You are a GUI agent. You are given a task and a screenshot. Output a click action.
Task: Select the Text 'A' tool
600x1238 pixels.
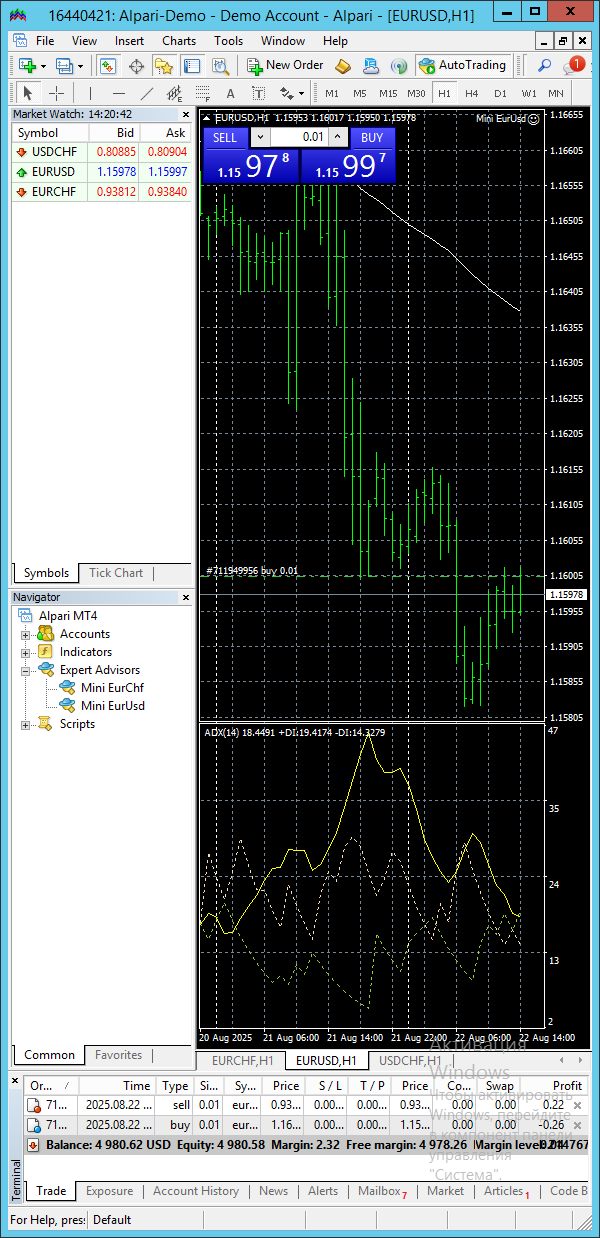(x=231, y=93)
